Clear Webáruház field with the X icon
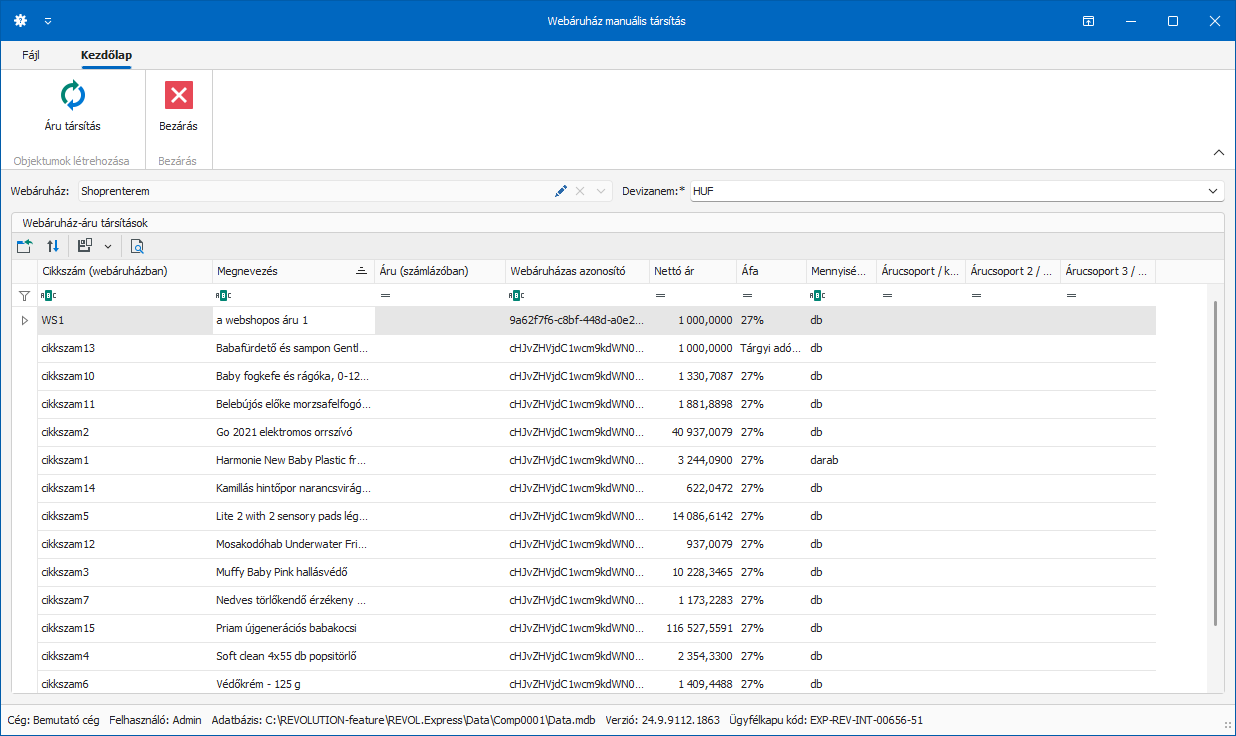1236x736 pixels. 580,191
